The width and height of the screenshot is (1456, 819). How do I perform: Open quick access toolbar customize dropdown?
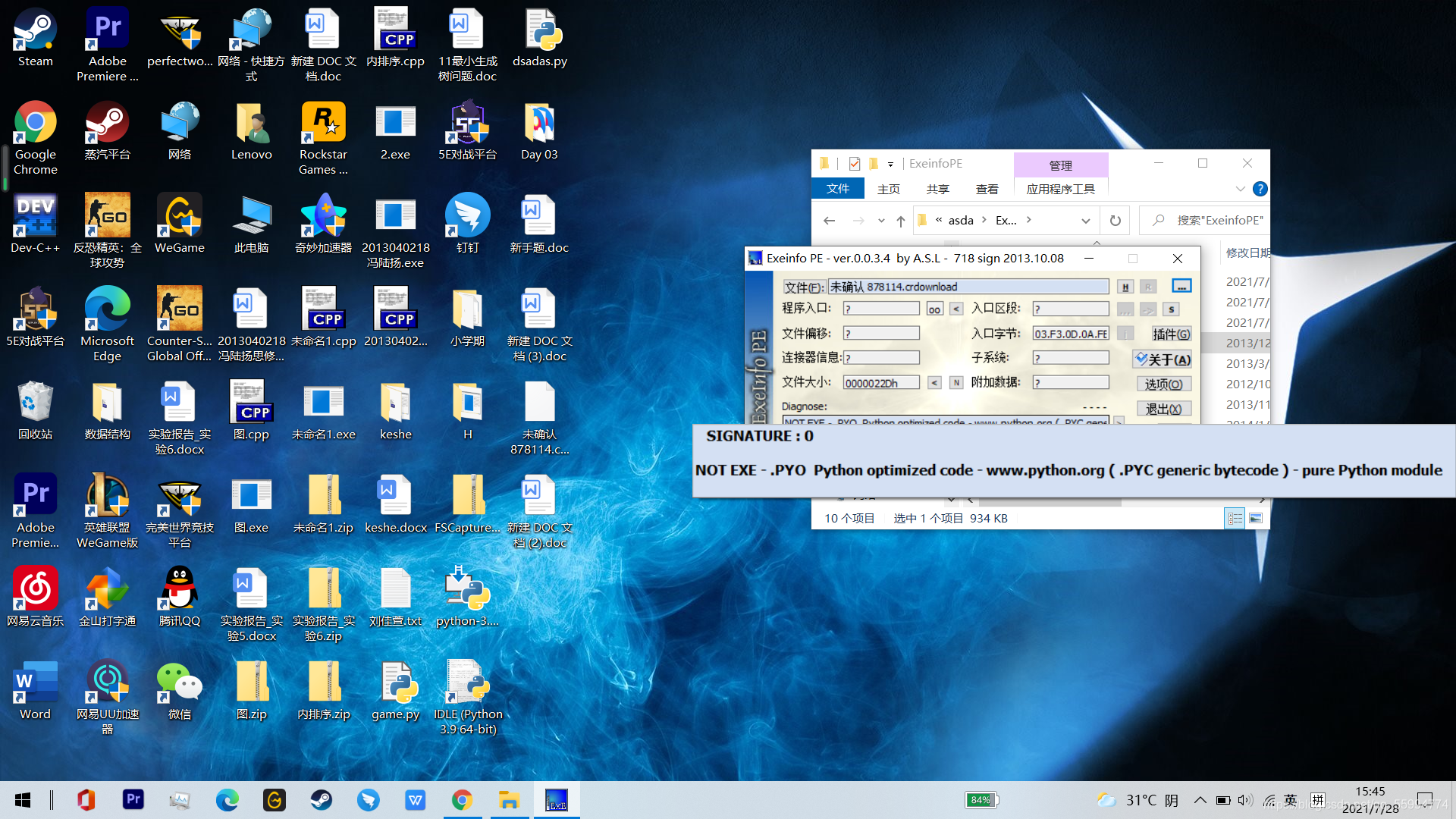tap(890, 164)
